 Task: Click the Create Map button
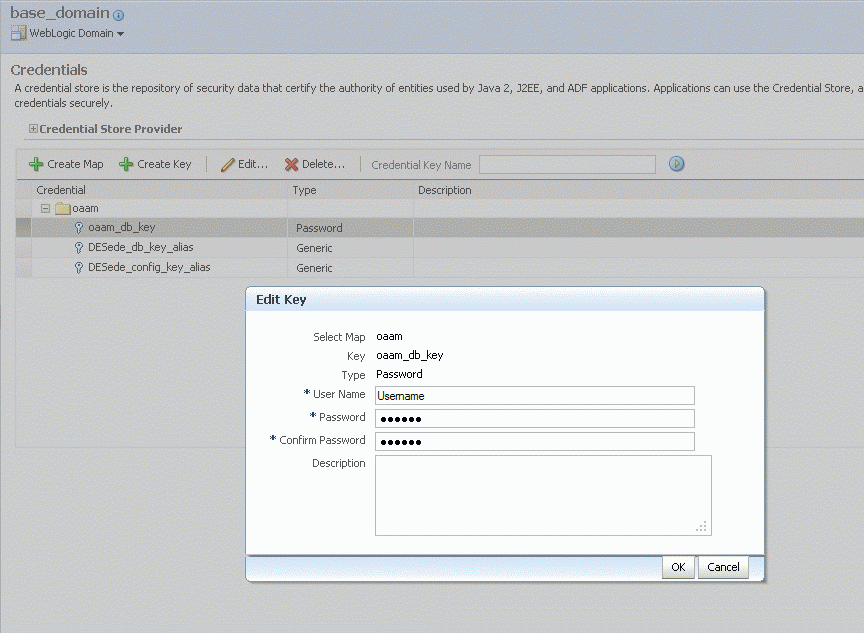point(66,164)
